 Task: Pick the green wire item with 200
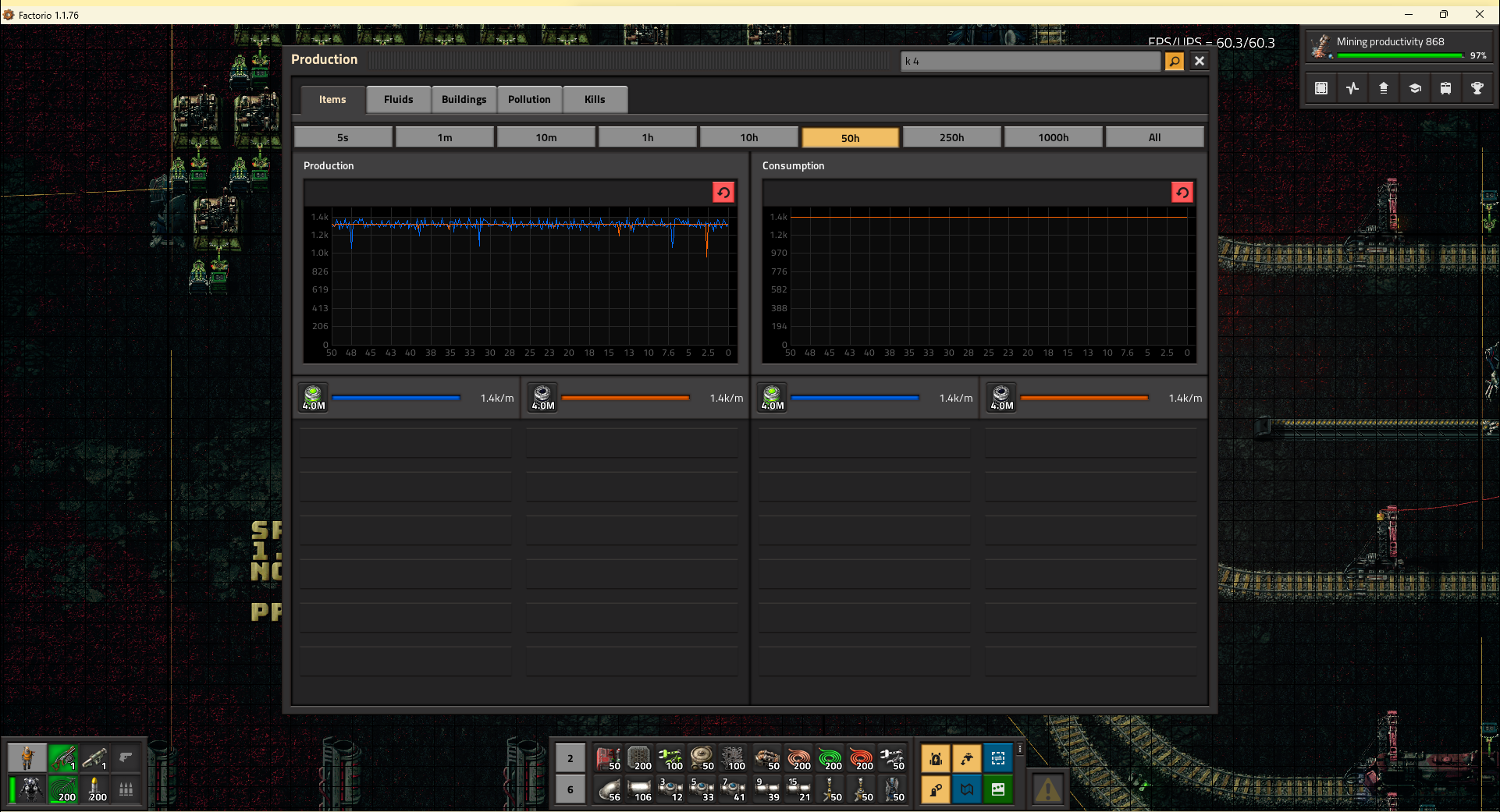coord(830,758)
